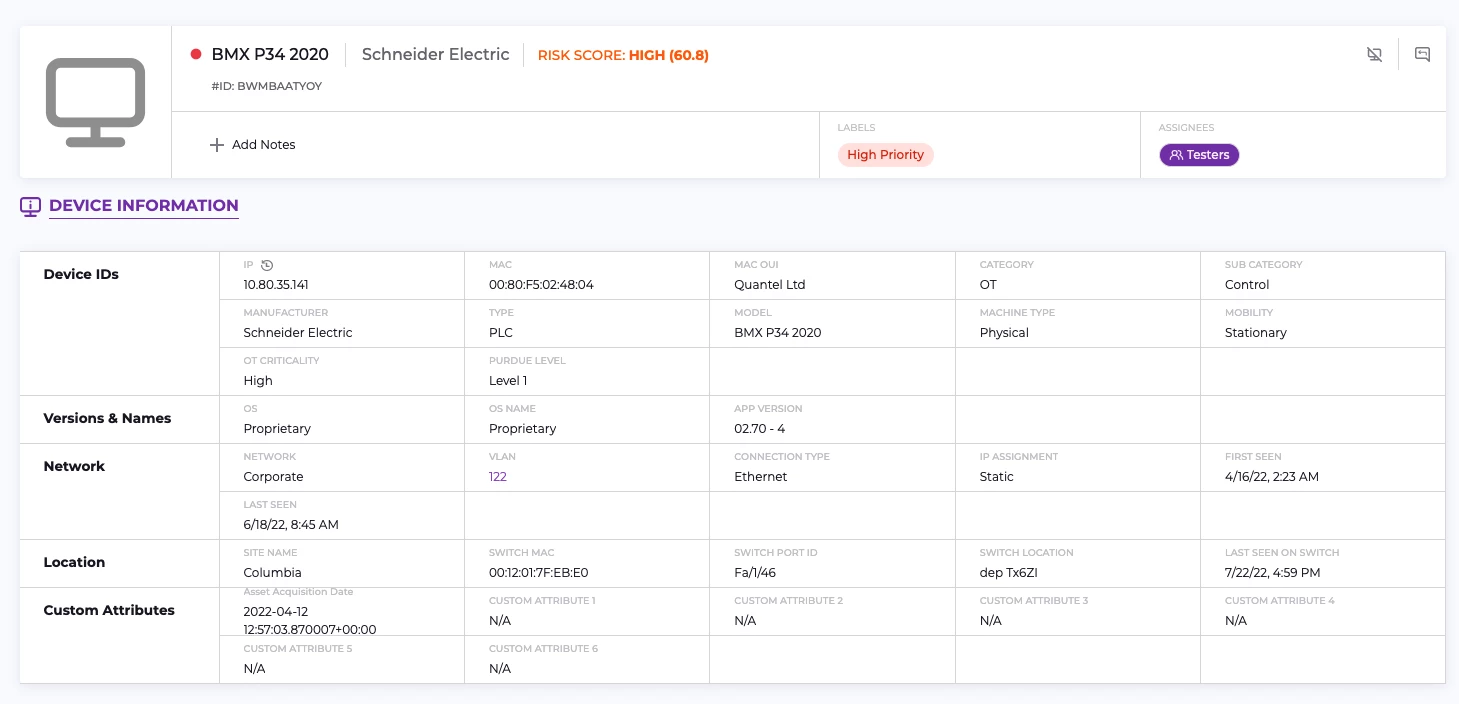Click the large monitor device icon
Screen dimensions: 1459x704
click(96, 102)
